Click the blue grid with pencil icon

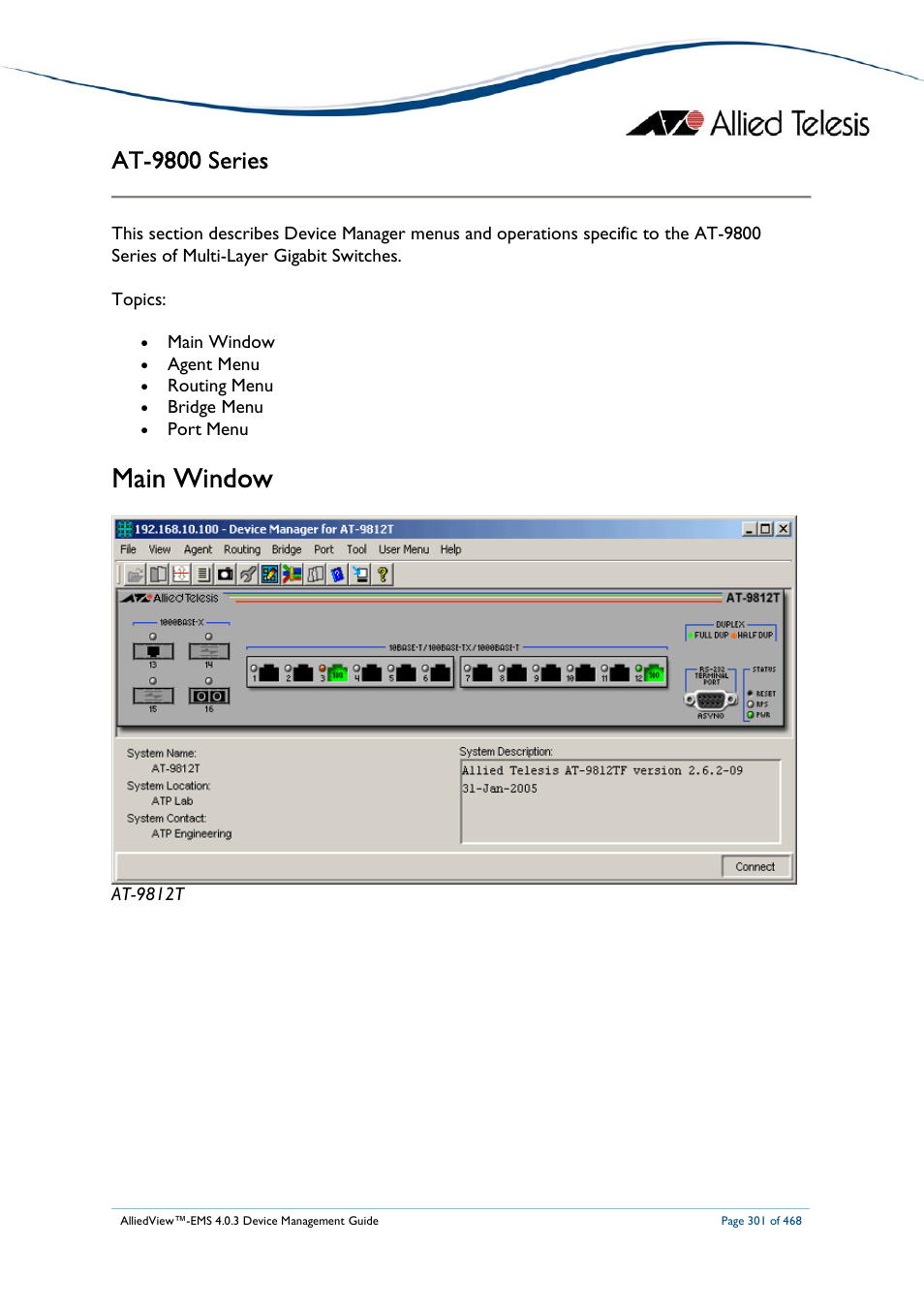270,575
